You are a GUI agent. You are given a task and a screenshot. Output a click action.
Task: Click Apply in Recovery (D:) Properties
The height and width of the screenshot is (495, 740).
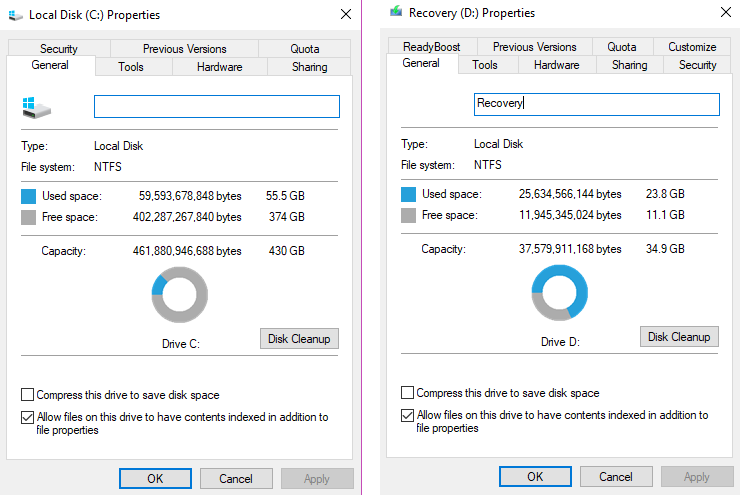pyautogui.click(x=697, y=477)
